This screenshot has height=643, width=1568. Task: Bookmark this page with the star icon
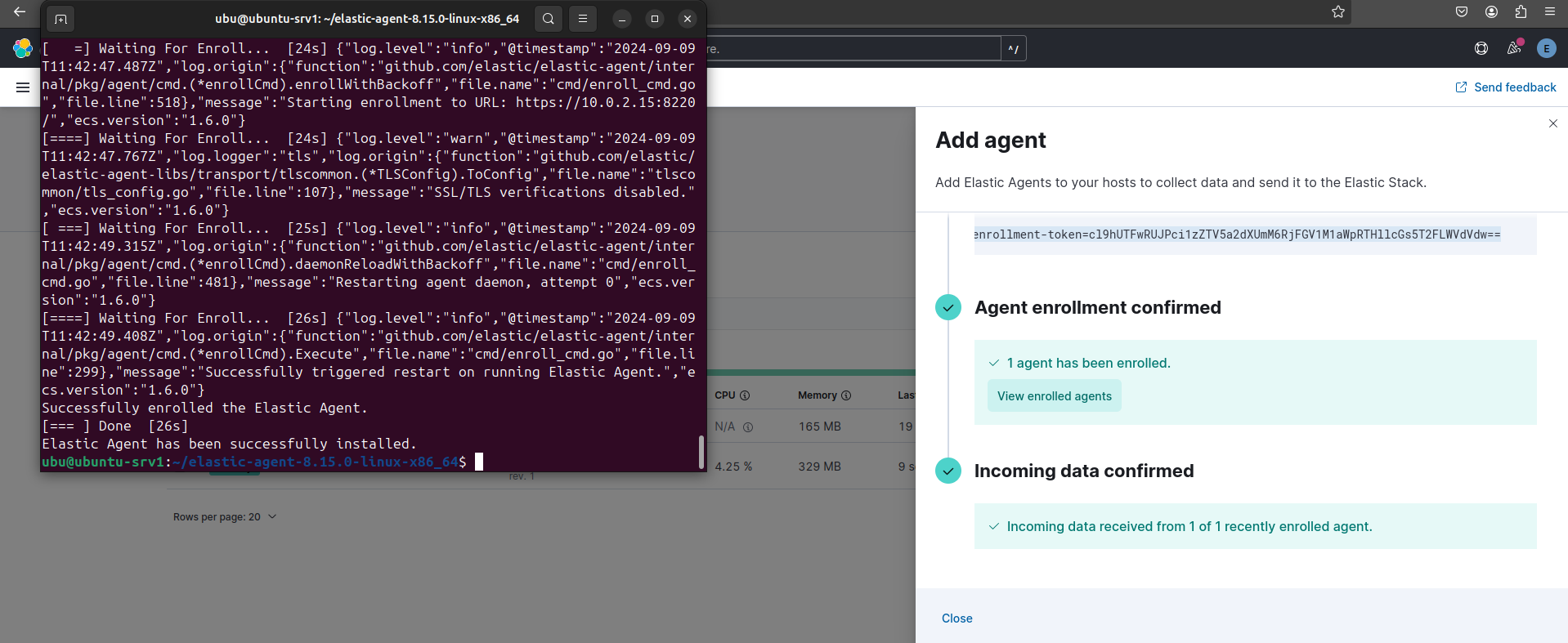click(x=1338, y=11)
